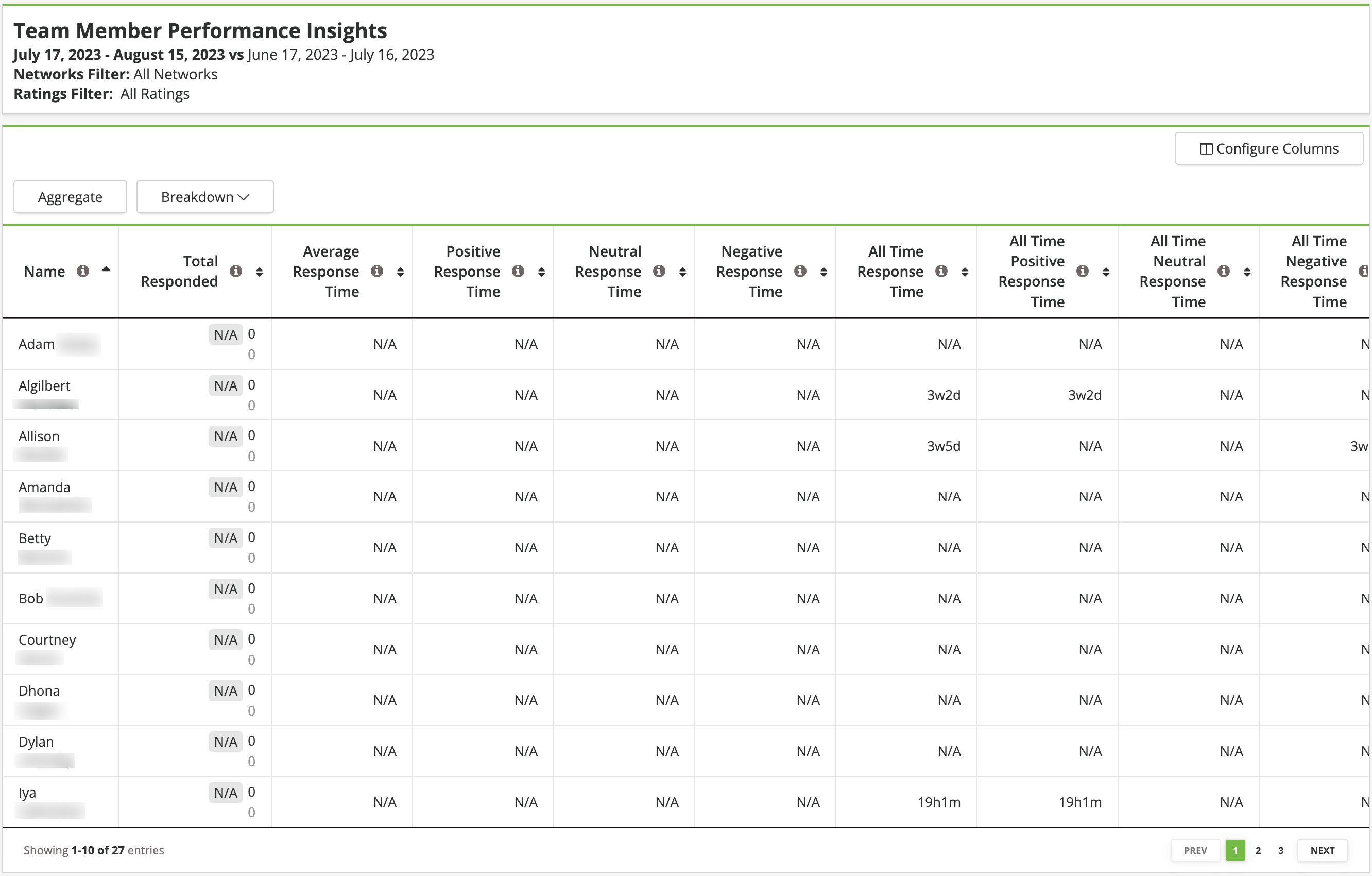Click the Team Member Performance Insights title
The height and width of the screenshot is (876, 1372).
tap(200, 30)
